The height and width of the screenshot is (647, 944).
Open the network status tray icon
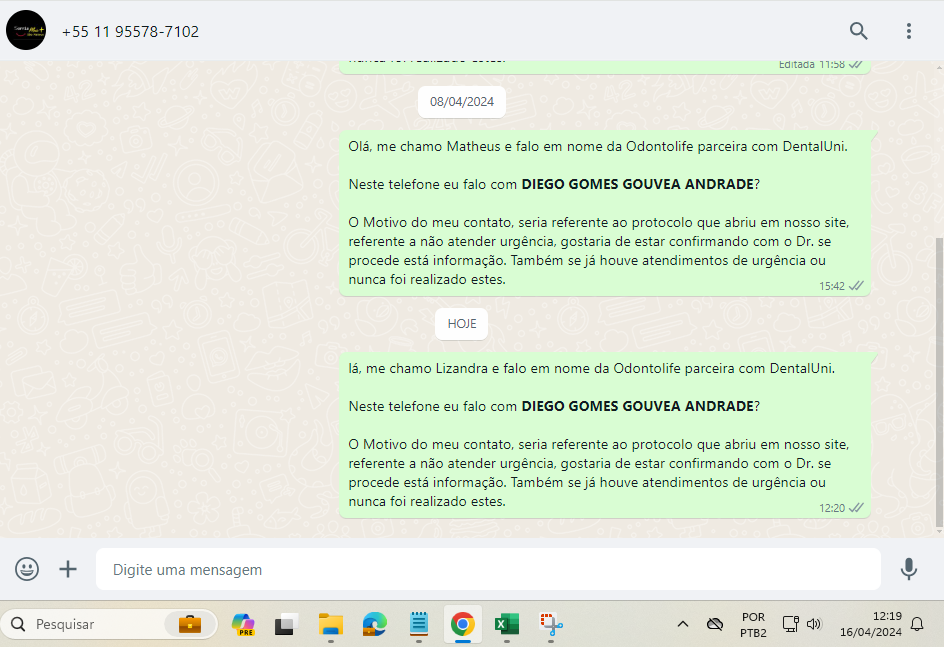tap(790, 624)
